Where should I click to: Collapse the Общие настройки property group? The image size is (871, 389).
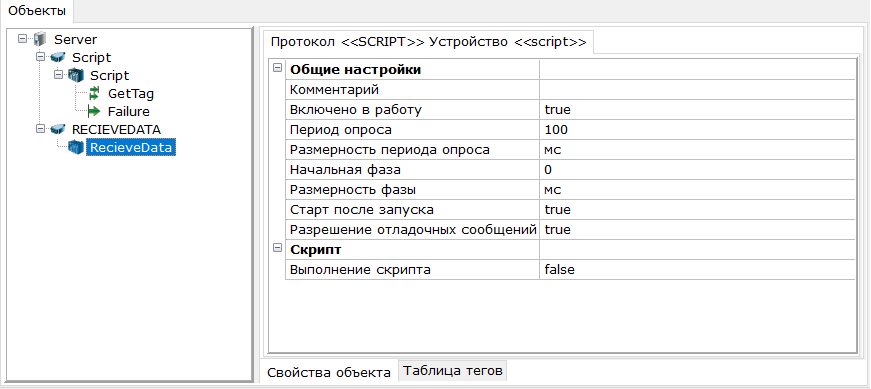coord(277,68)
